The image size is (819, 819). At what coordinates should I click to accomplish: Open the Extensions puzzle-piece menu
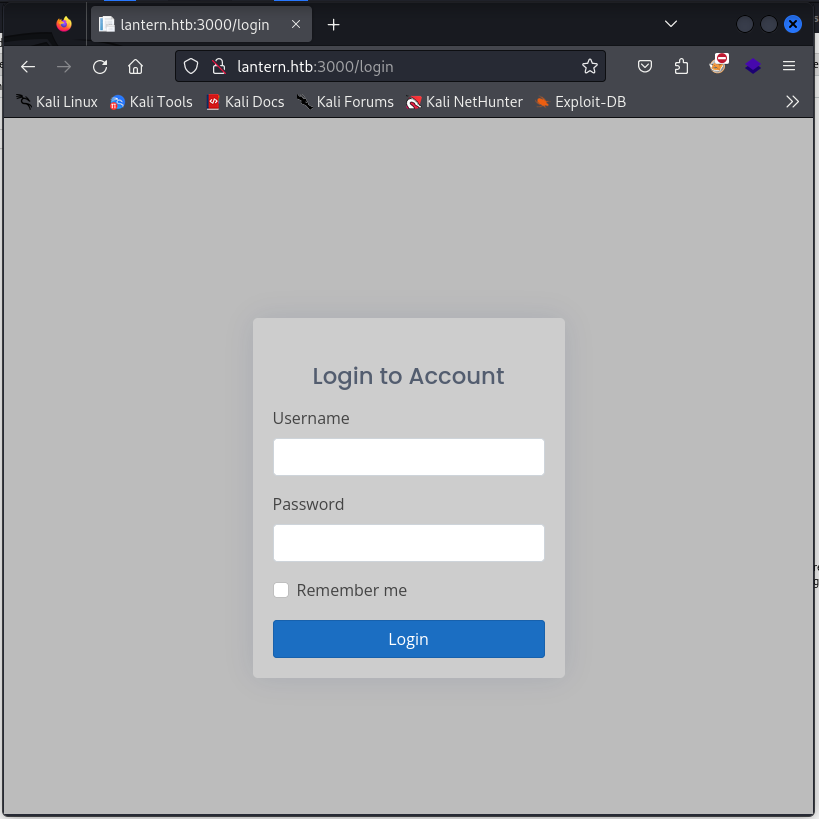(681, 66)
